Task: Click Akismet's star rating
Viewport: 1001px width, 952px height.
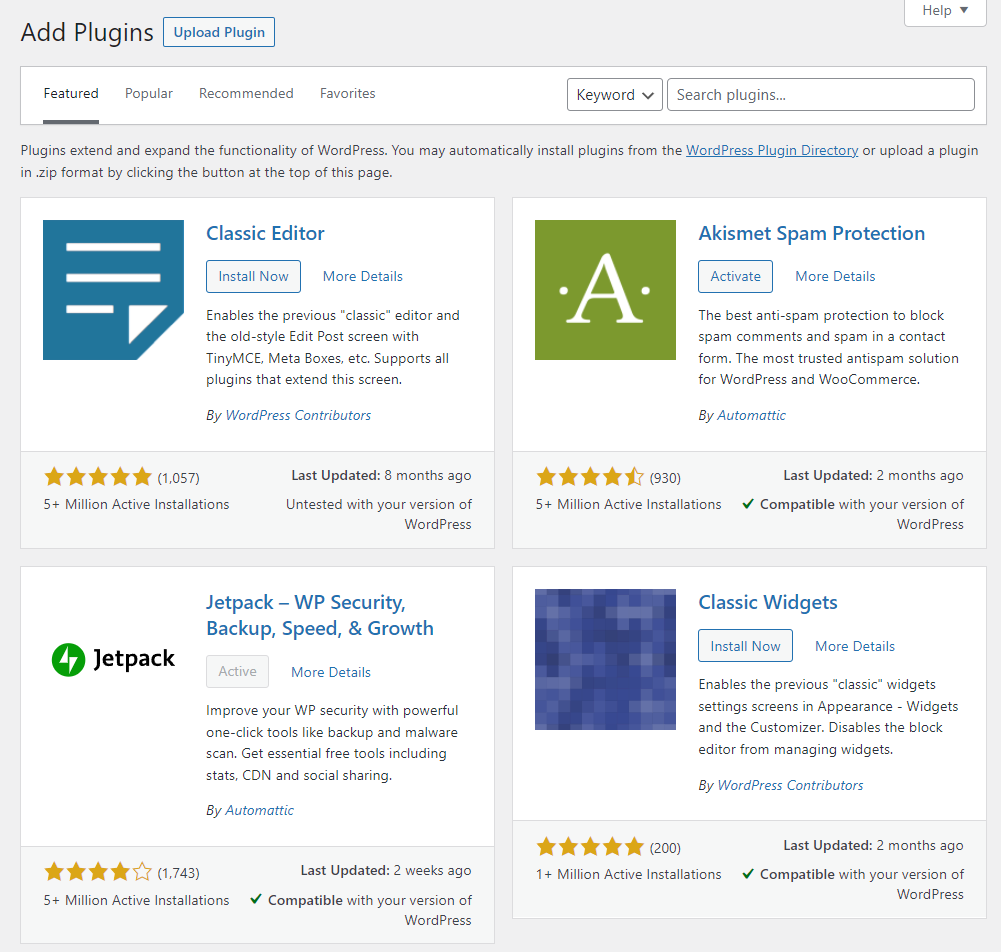Action: click(x=591, y=477)
